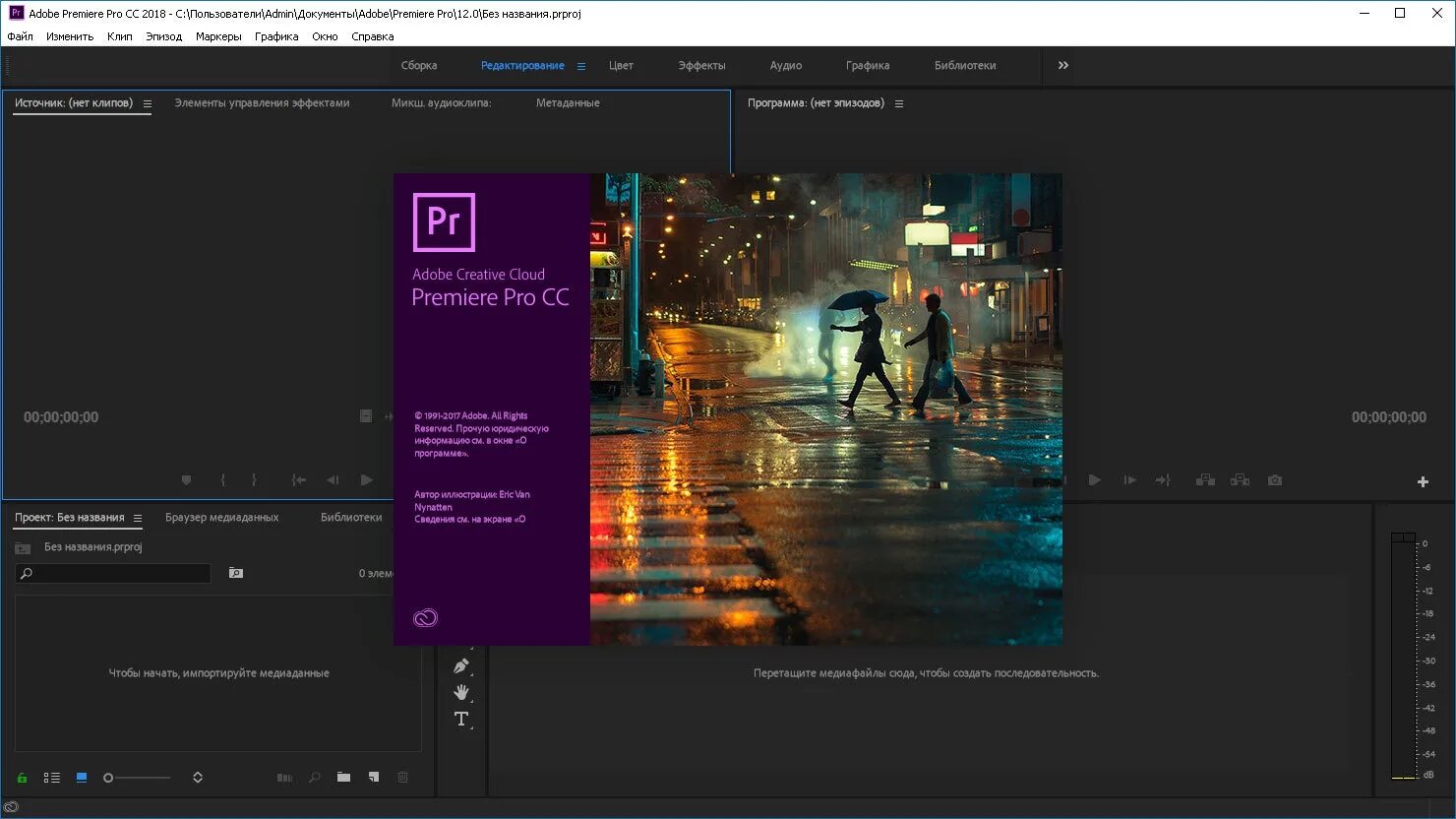Click Automate to Sequence icon
This screenshot has width=1456, height=819.
(x=284, y=778)
